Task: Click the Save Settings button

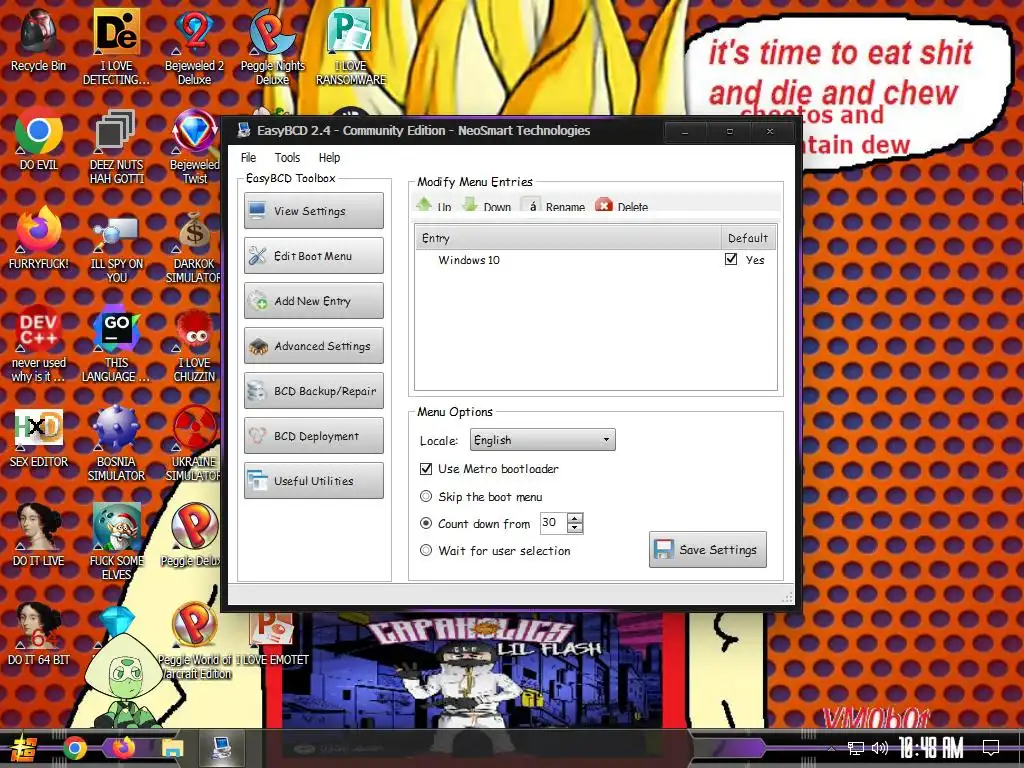Action: pos(708,549)
